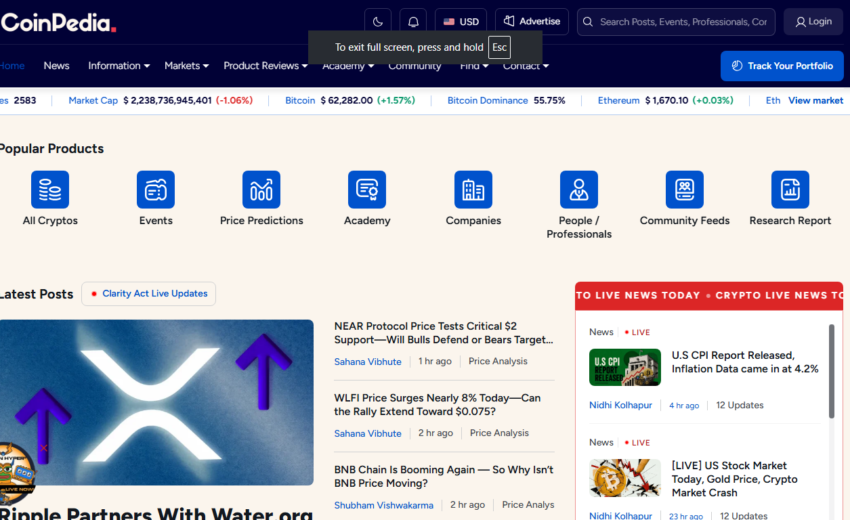This screenshot has width=850, height=520.
Task: Open the Community Feeds icon
Action: [x=685, y=189]
